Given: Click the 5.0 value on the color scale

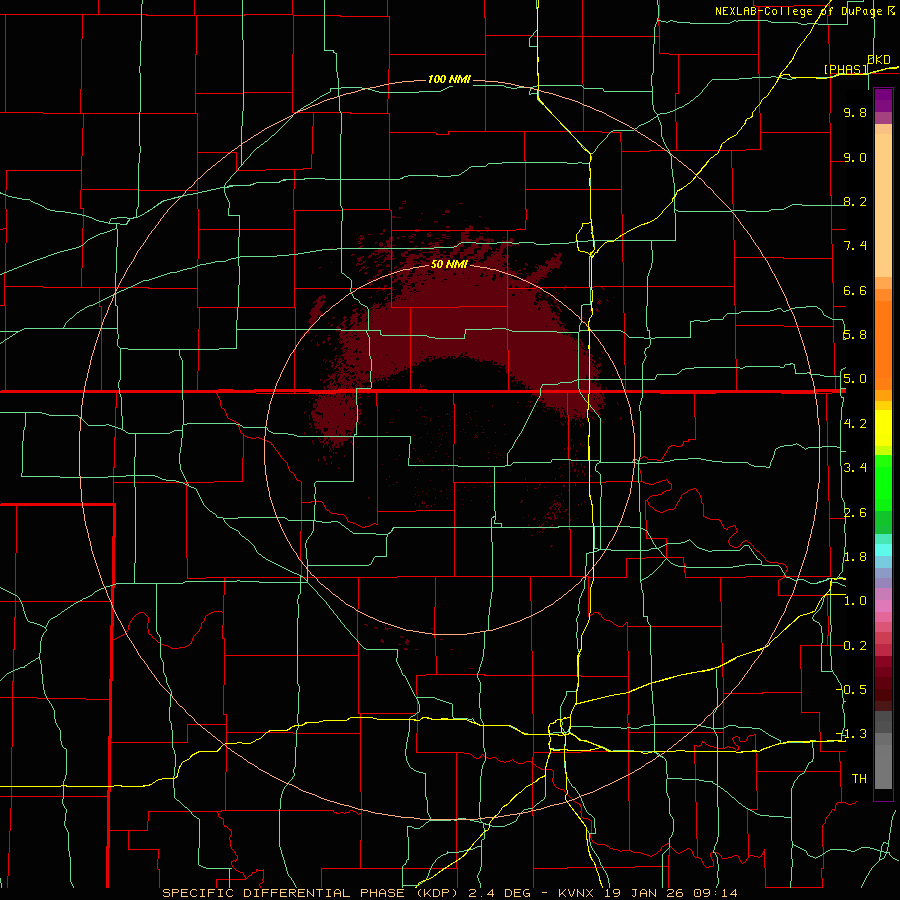Looking at the screenshot, I should coord(855,379).
